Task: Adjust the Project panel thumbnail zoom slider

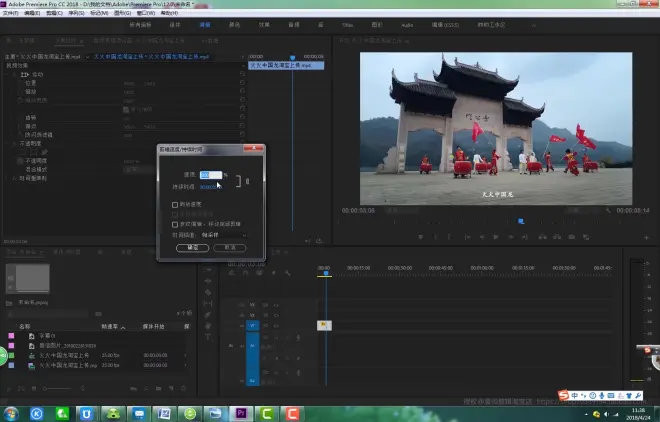Action: tap(57, 388)
